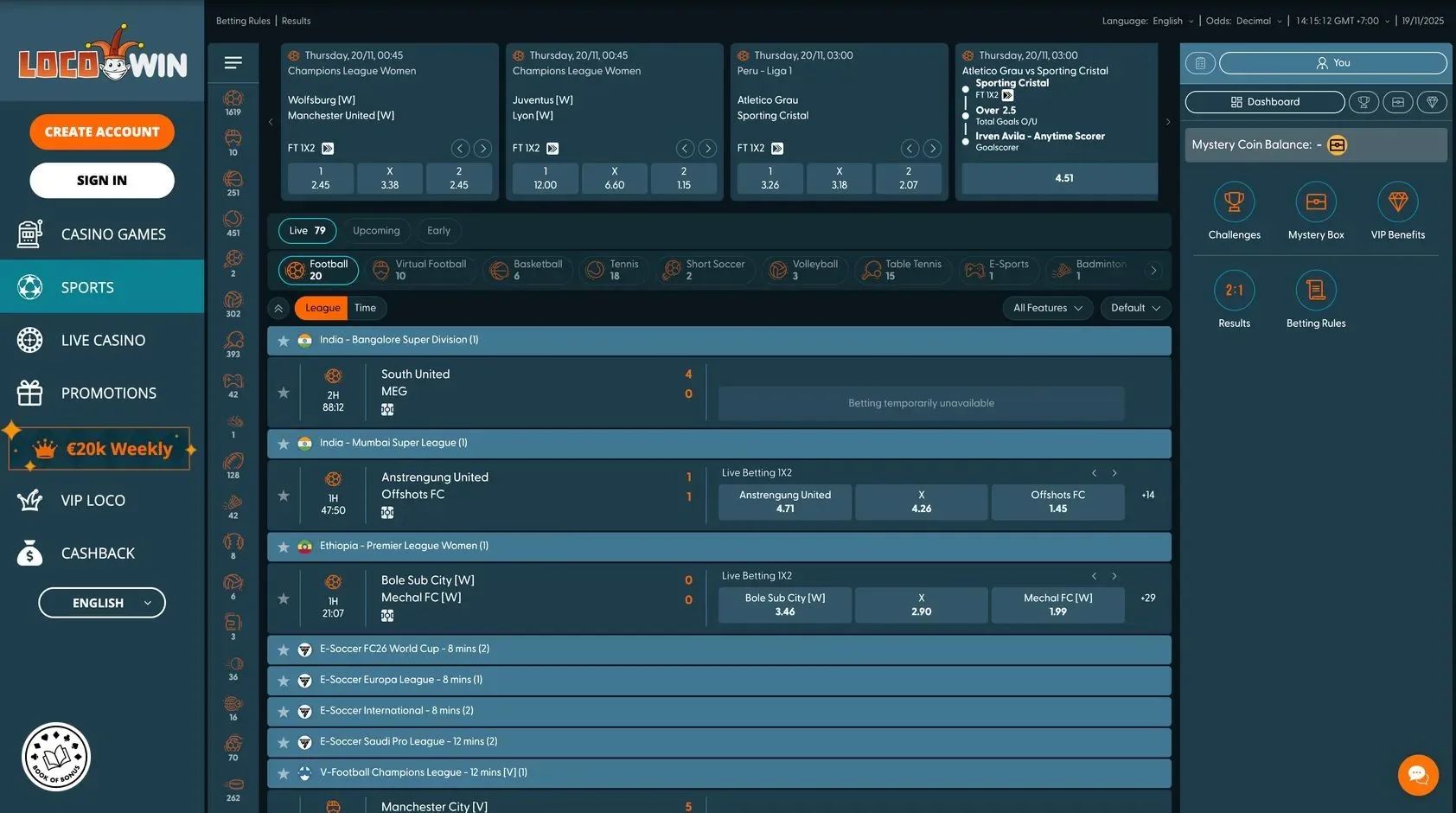Switch sorting to Time

tap(365, 308)
